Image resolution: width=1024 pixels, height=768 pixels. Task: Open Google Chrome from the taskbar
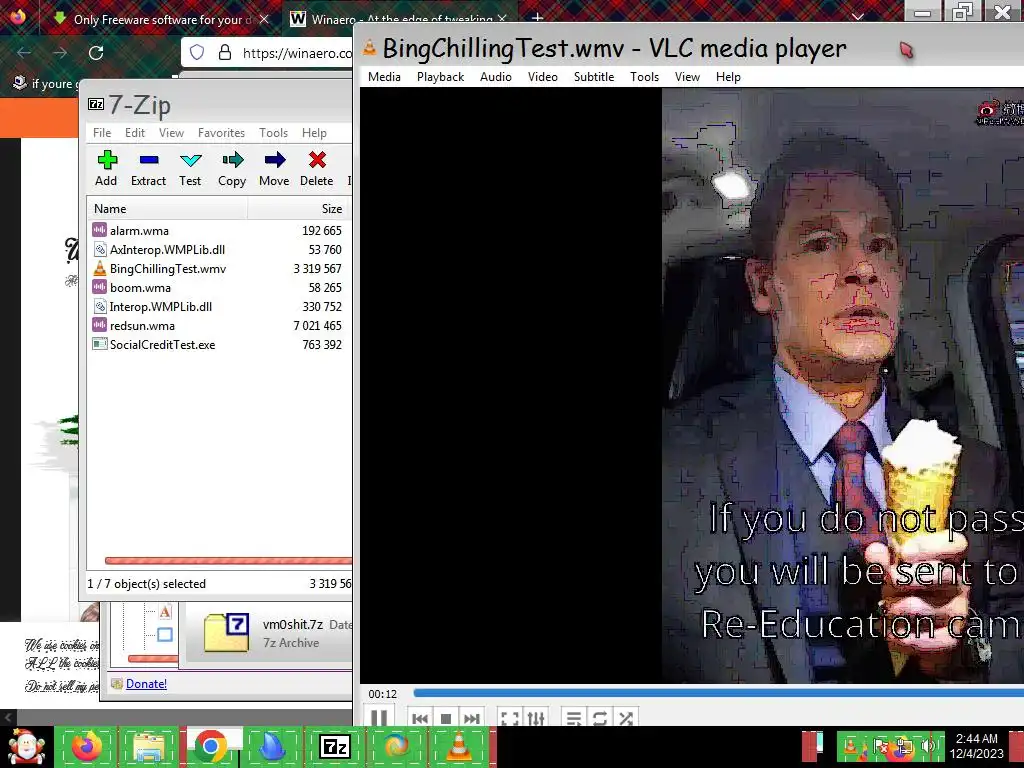pyautogui.click(x=210, y=747)
